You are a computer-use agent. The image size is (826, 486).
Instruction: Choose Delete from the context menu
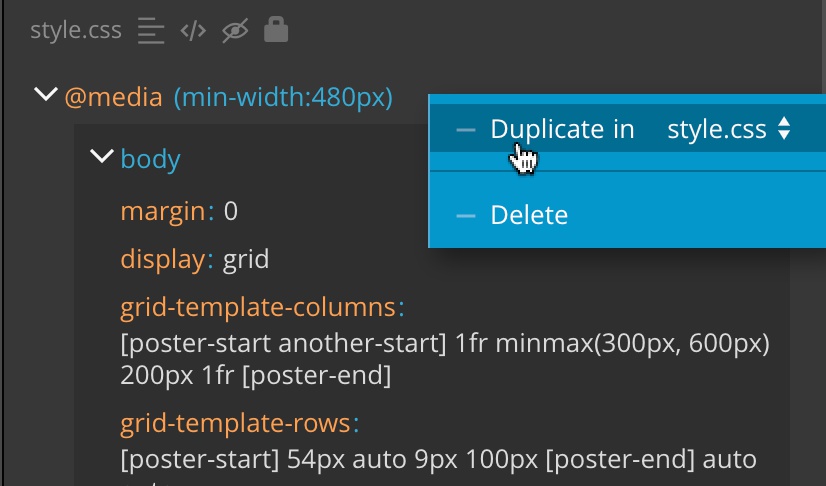pyautogui.click(x=529, y=215)
